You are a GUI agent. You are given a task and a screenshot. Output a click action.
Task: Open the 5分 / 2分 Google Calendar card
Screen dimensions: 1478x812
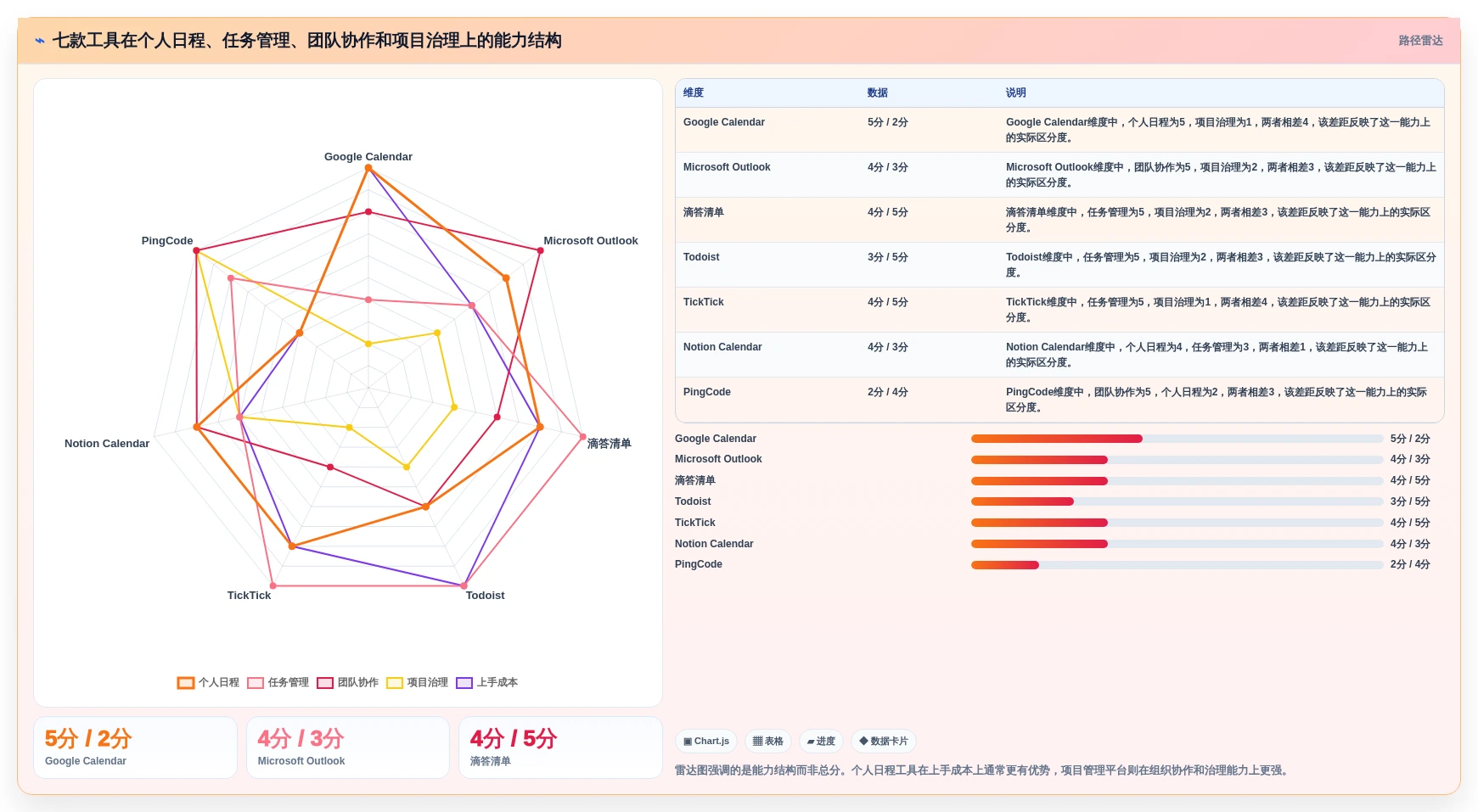tap(135, 748)
